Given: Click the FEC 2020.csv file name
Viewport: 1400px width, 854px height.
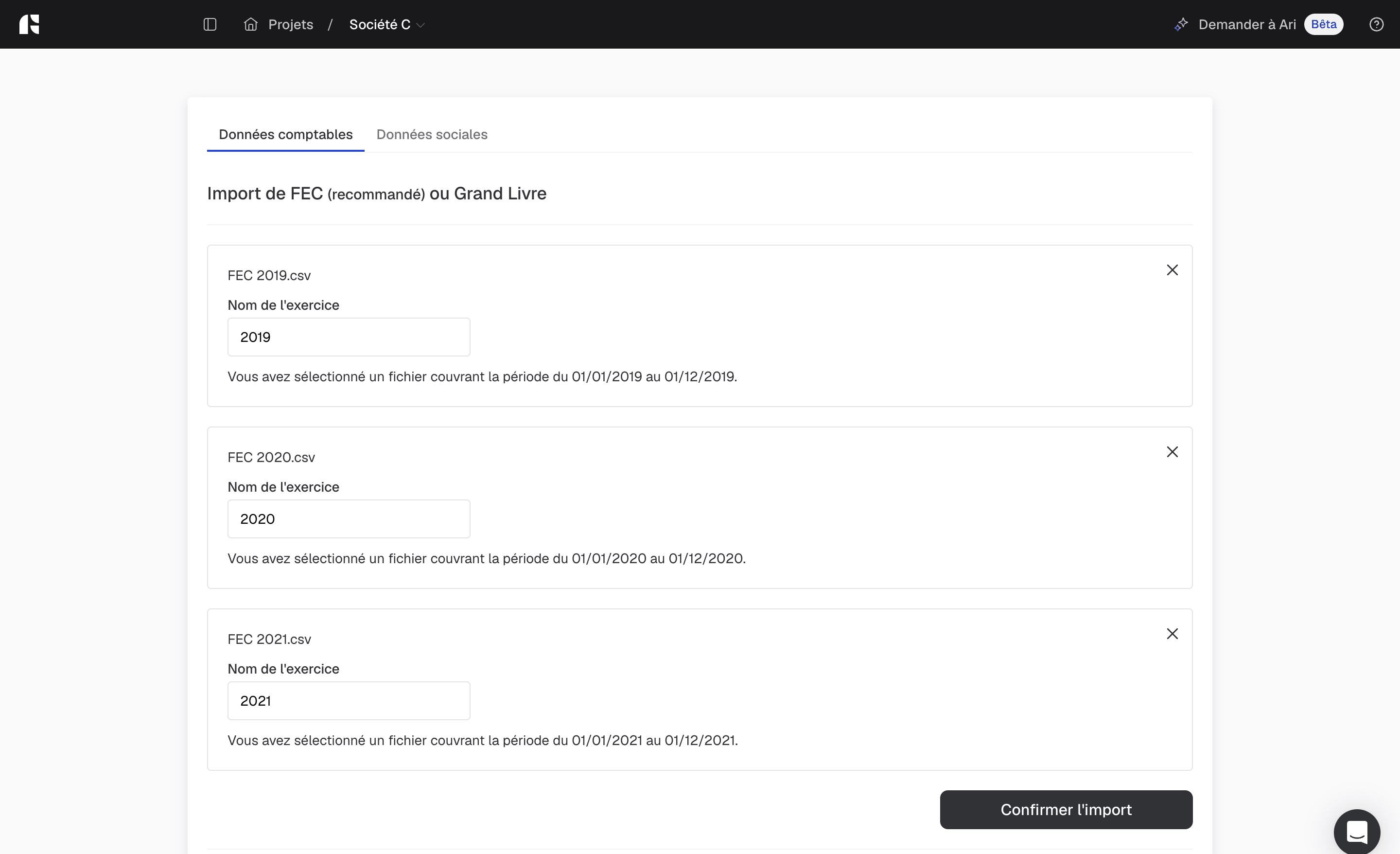Looking at the screenshot, I should [x=271, y=458].
